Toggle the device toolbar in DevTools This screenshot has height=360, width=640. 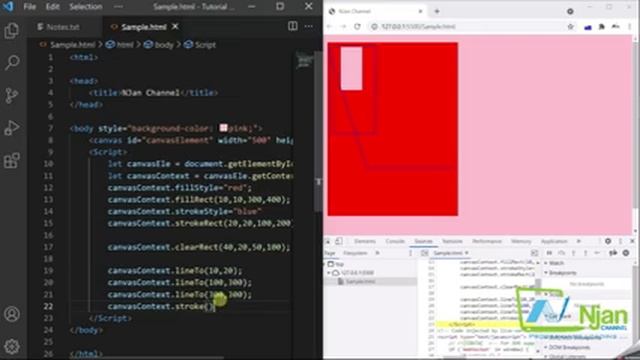point(339,241)
